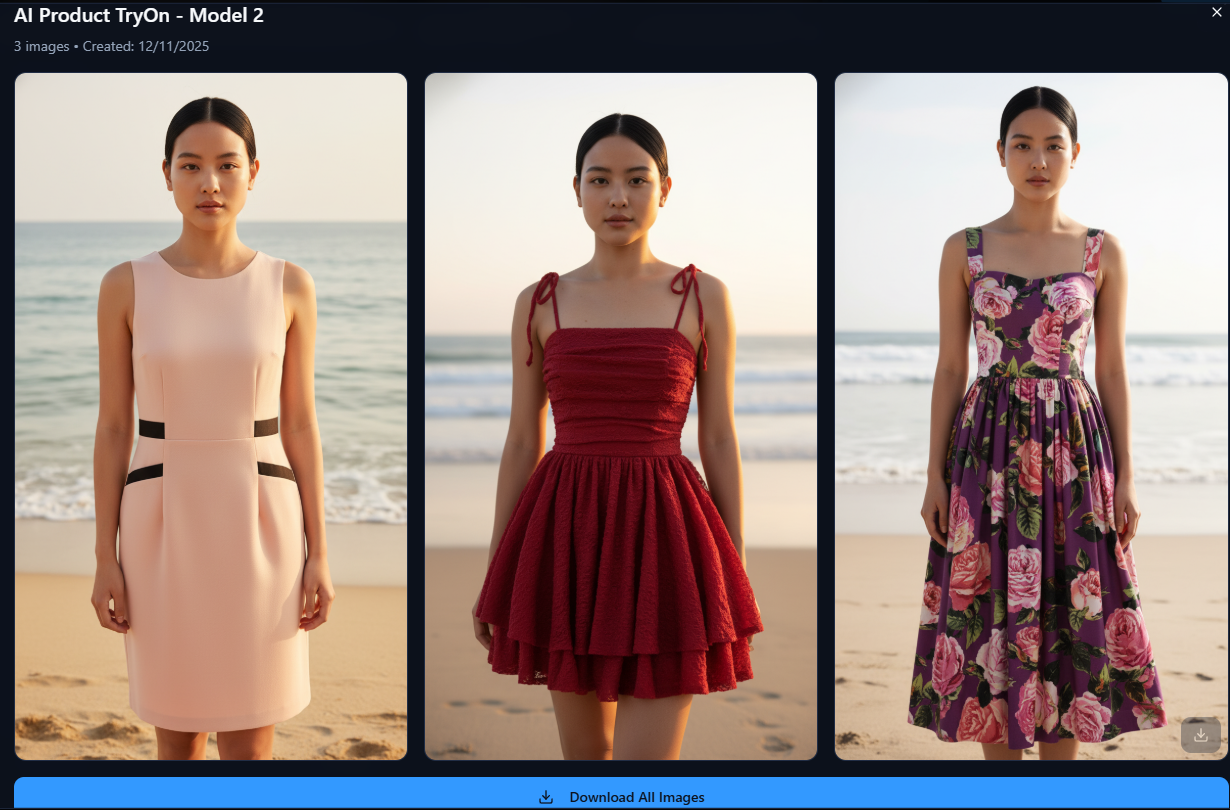Click the download icon hovering over the beach sand
The image size is (1230, 810).
1199,735
